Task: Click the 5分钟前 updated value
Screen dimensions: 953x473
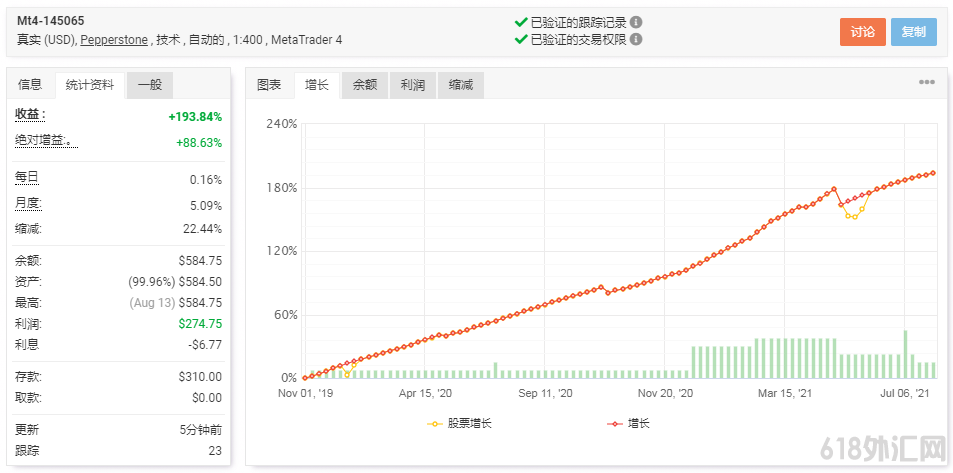Action: 201,430
